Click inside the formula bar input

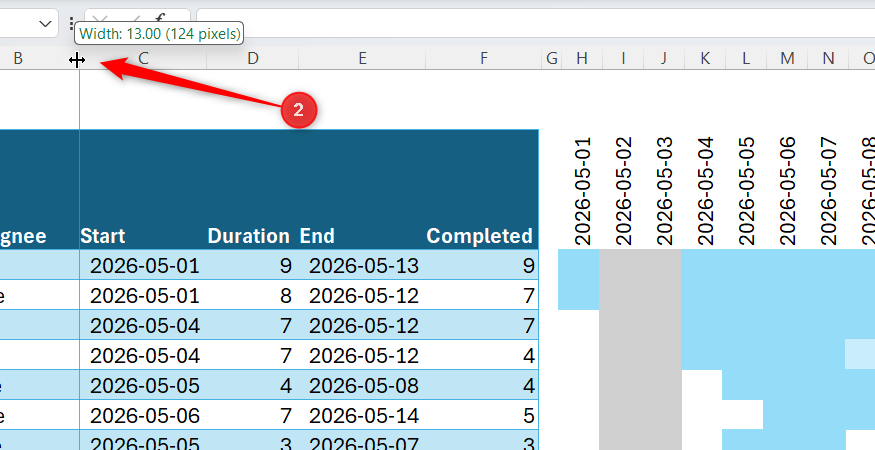click(536, 23)
